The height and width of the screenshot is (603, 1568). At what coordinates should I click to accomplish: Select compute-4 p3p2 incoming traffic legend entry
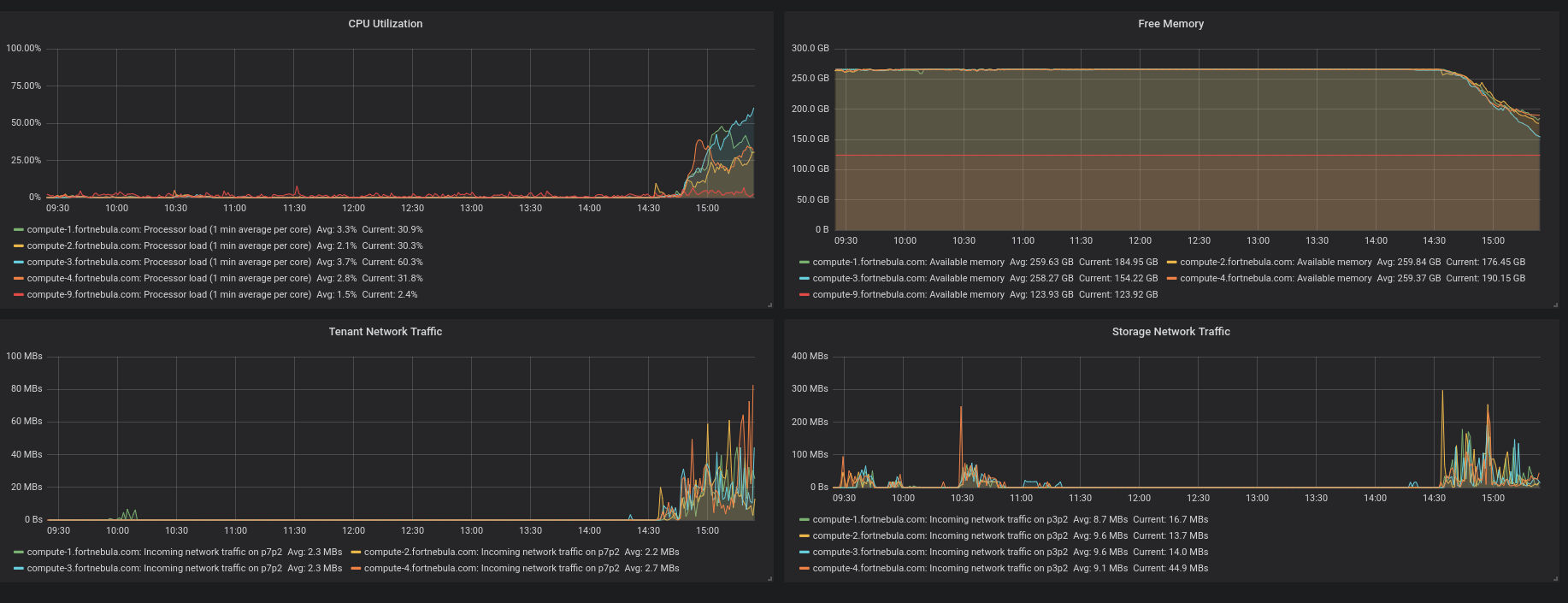(940, 568)
